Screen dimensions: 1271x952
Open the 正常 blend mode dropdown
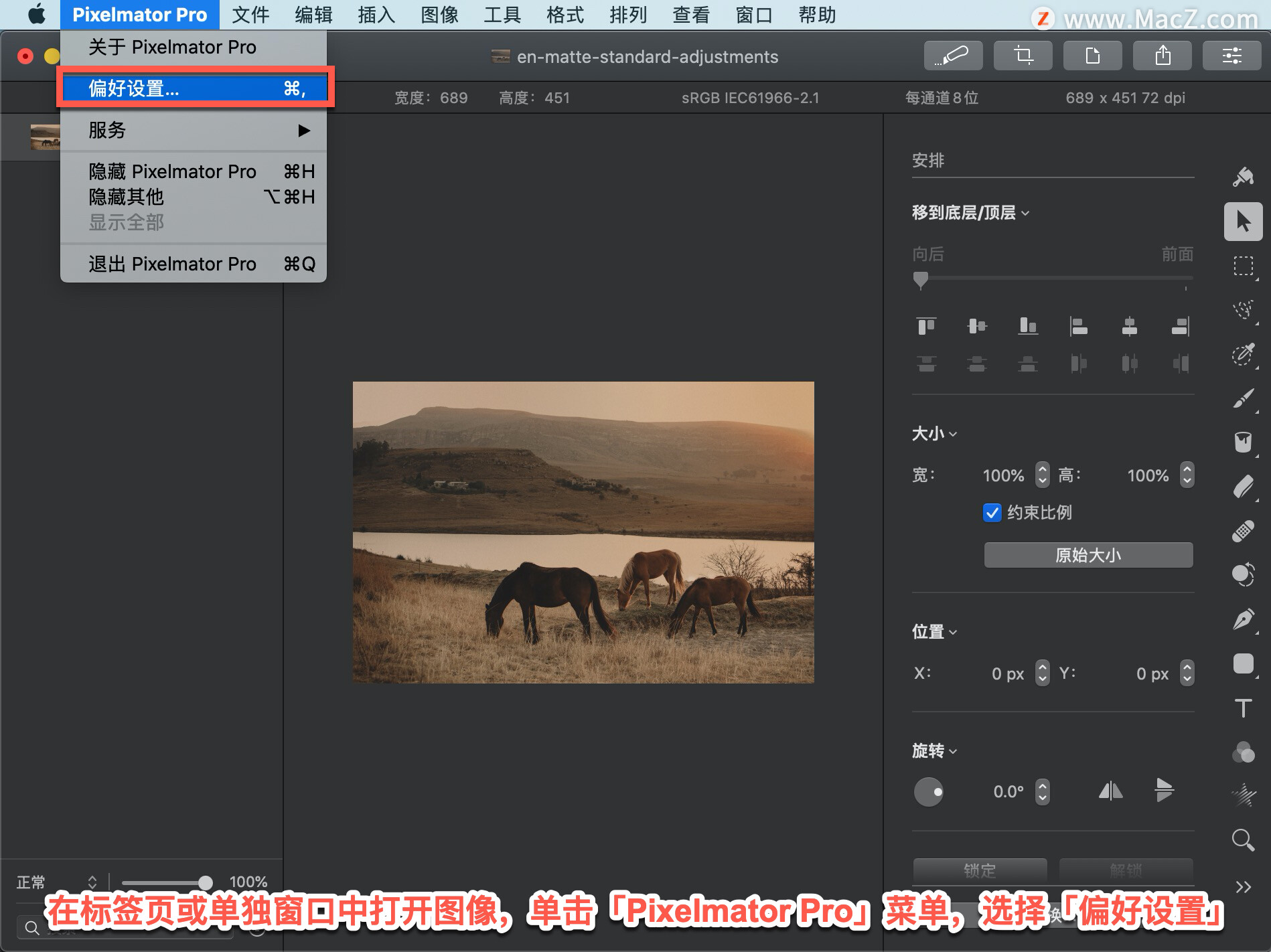pyautogui.click(x=57, y=882)
